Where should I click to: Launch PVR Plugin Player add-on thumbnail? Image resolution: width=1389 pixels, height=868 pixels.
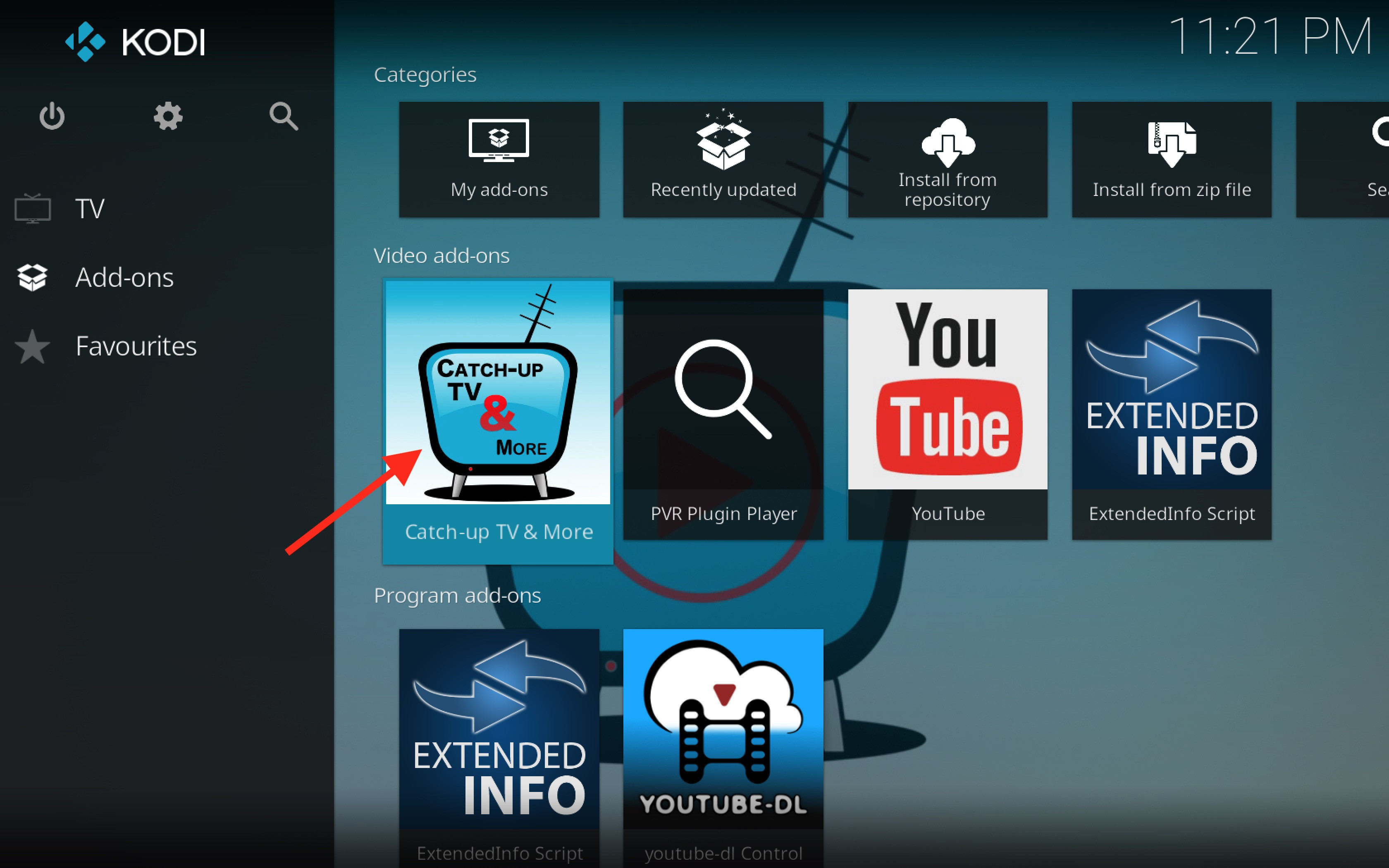(x=723, y=389)
